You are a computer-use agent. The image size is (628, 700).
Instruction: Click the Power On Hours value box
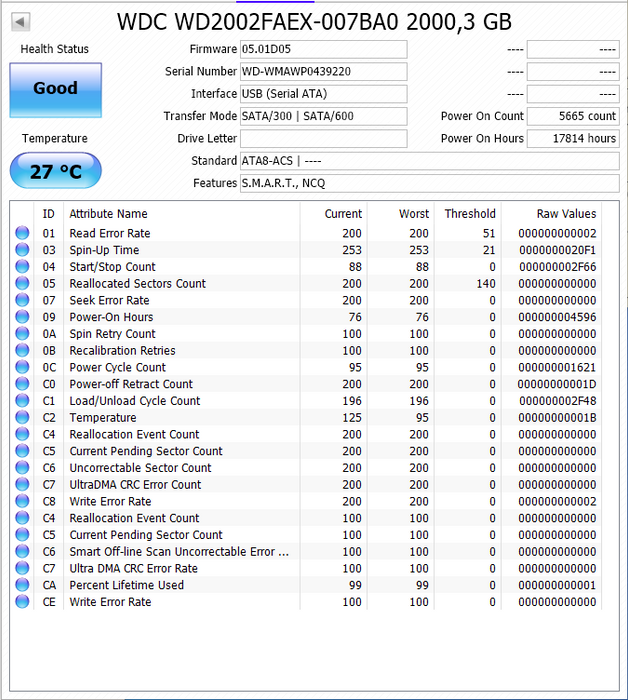[x=573, y=139]
